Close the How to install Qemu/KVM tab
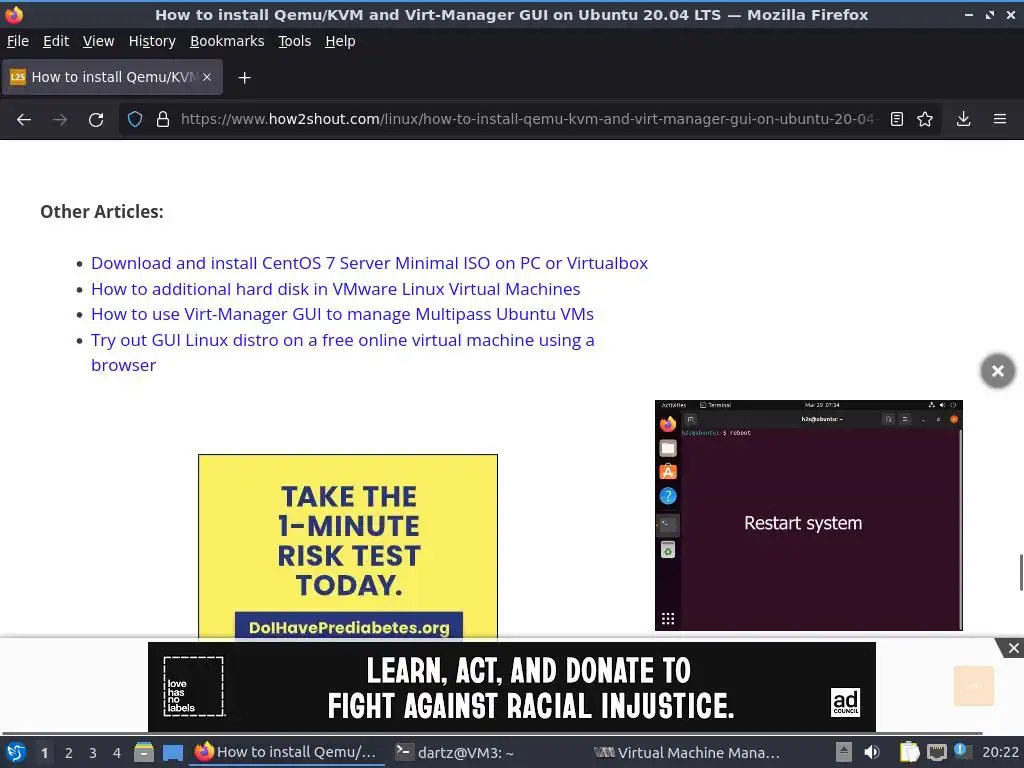The width and height of the screenshot is (1024, 768). pos(207,77)
